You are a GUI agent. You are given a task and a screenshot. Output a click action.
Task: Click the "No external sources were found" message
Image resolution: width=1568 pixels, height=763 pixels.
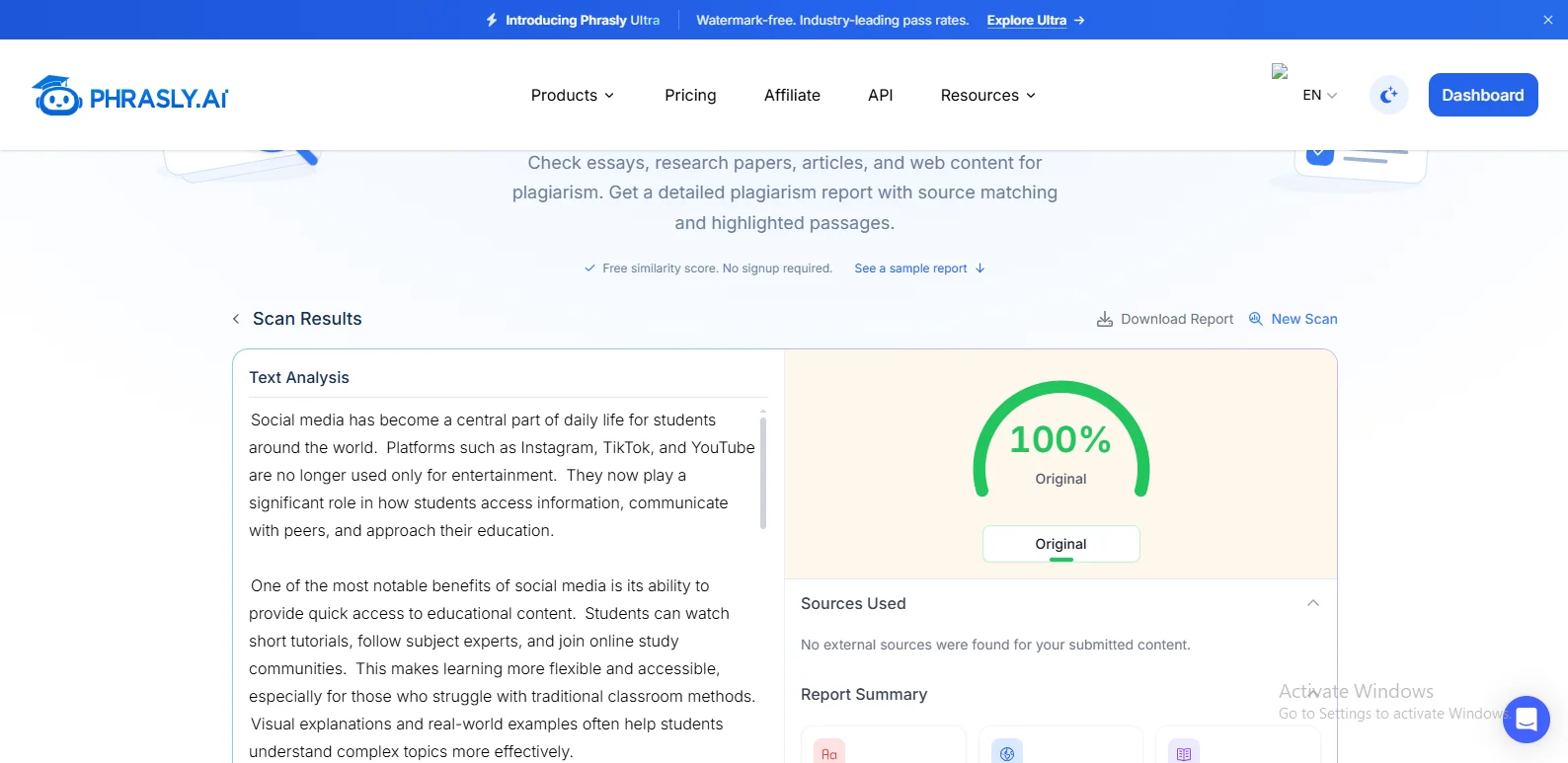point(995,645)
